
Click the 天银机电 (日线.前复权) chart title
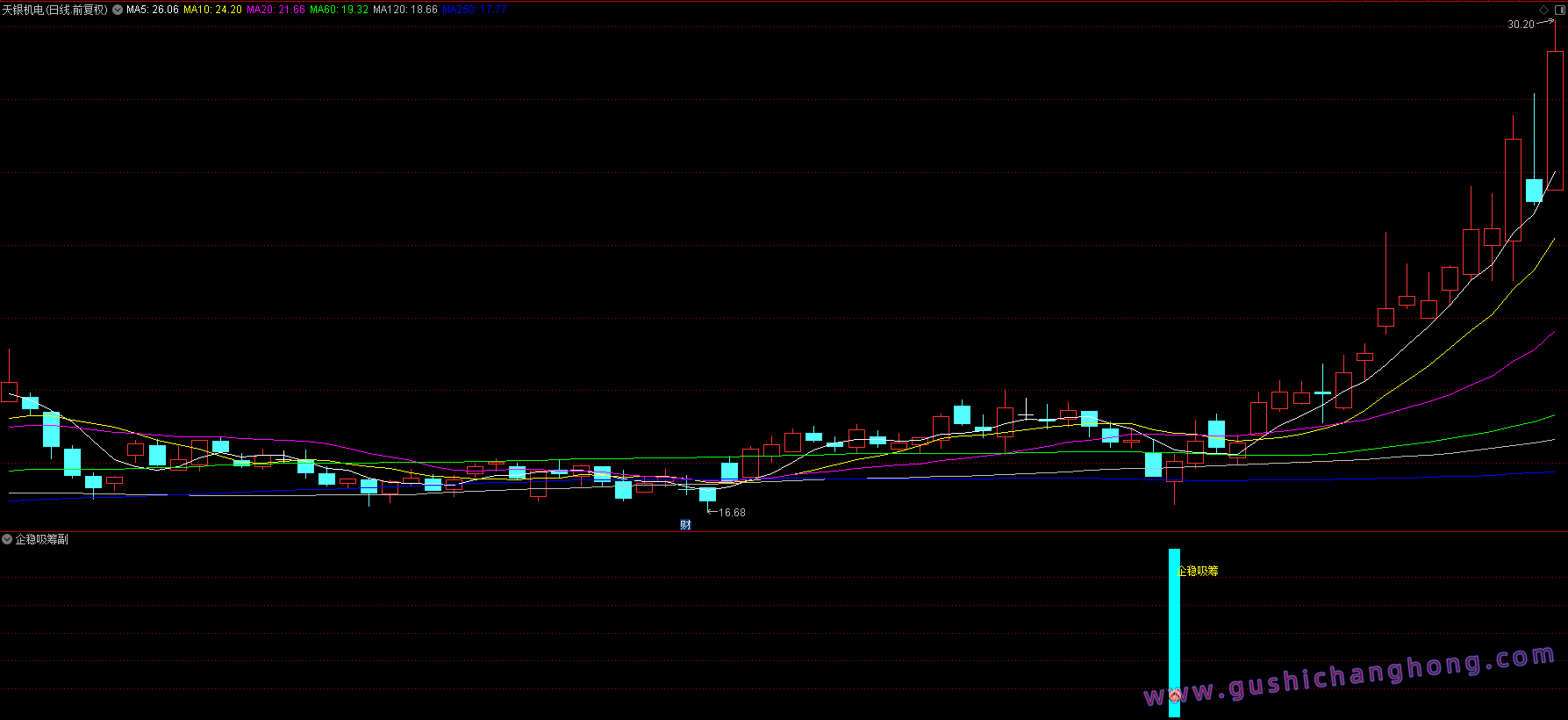pyautogui.click(x=54, y=10)
